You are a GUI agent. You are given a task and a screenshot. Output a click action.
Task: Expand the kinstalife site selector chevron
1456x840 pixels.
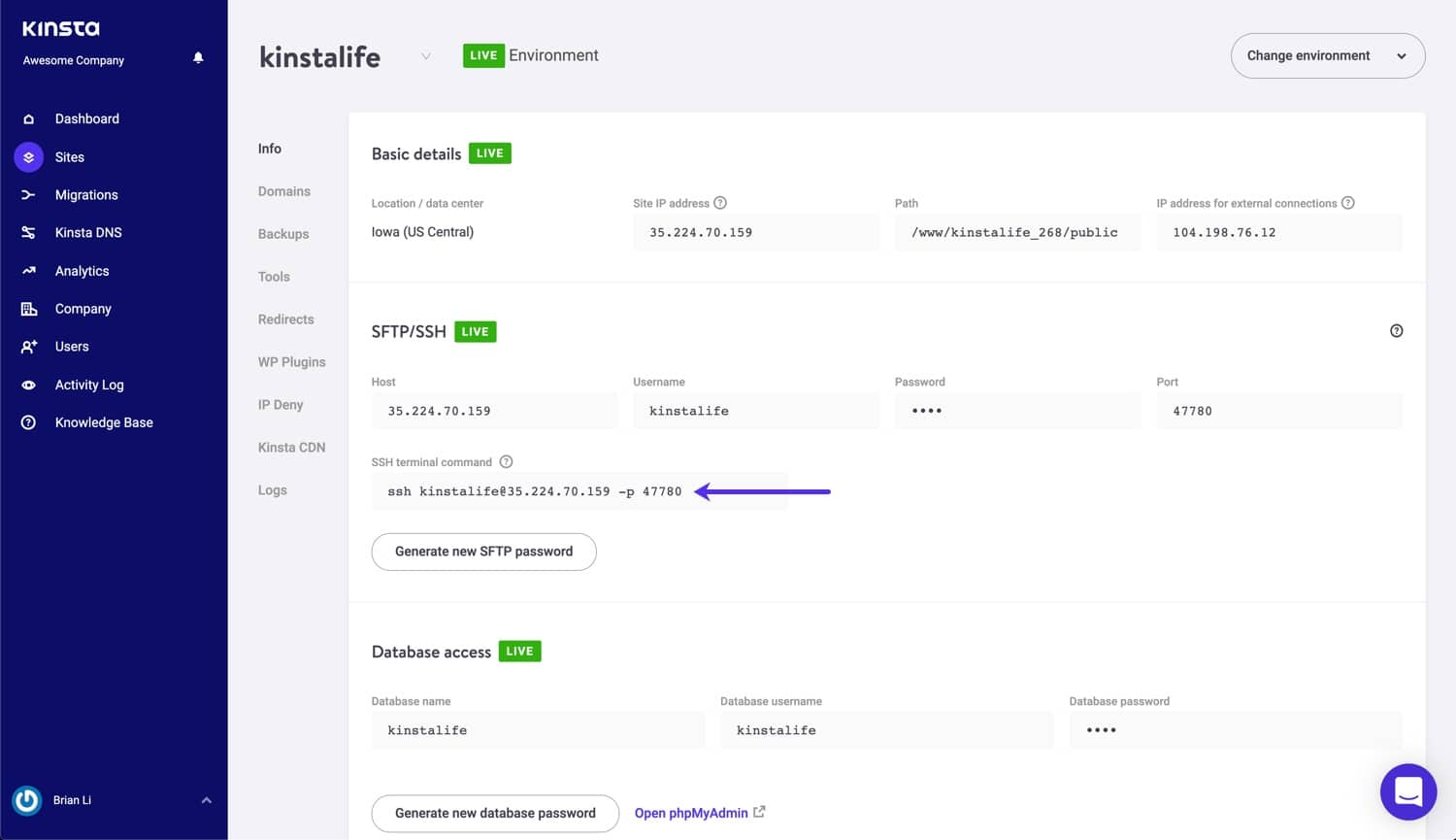[x=425, y=56]
